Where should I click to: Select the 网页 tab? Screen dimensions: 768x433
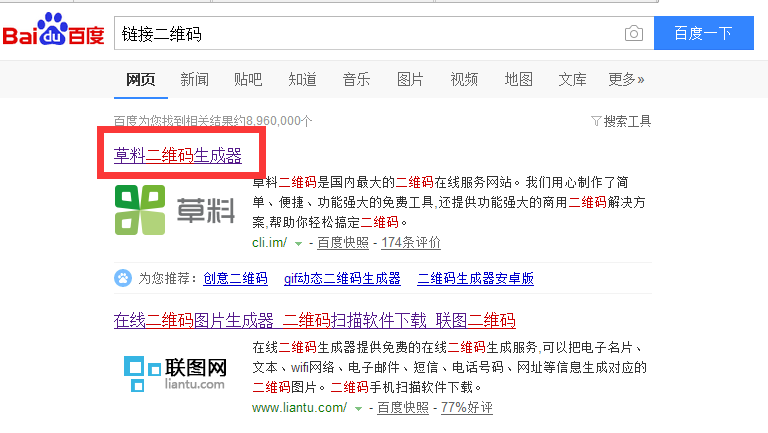tap(141, 79)
